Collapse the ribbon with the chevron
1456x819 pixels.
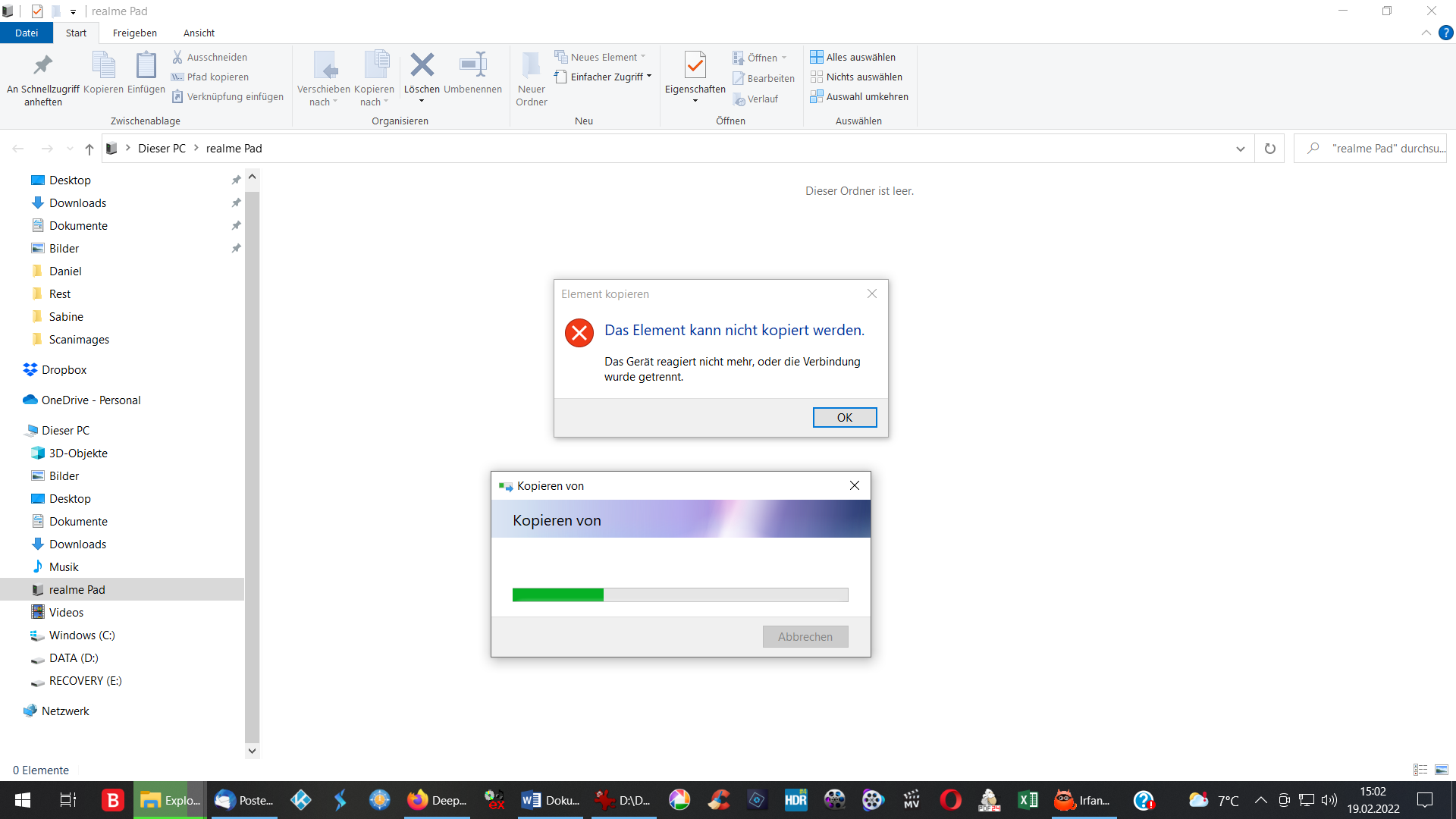tap(1426, 33)
